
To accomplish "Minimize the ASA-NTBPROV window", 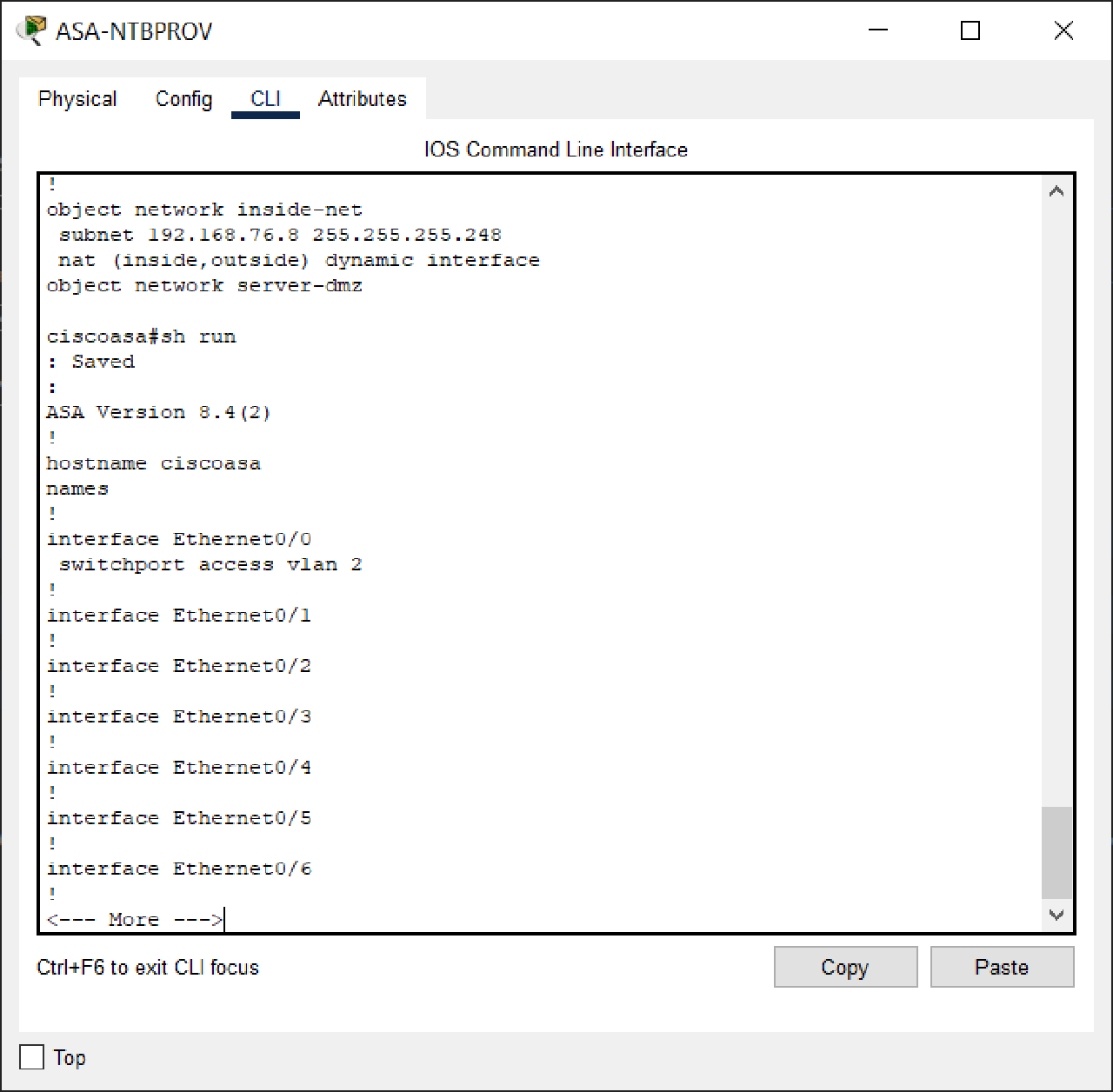I will (x=878, y=30).
